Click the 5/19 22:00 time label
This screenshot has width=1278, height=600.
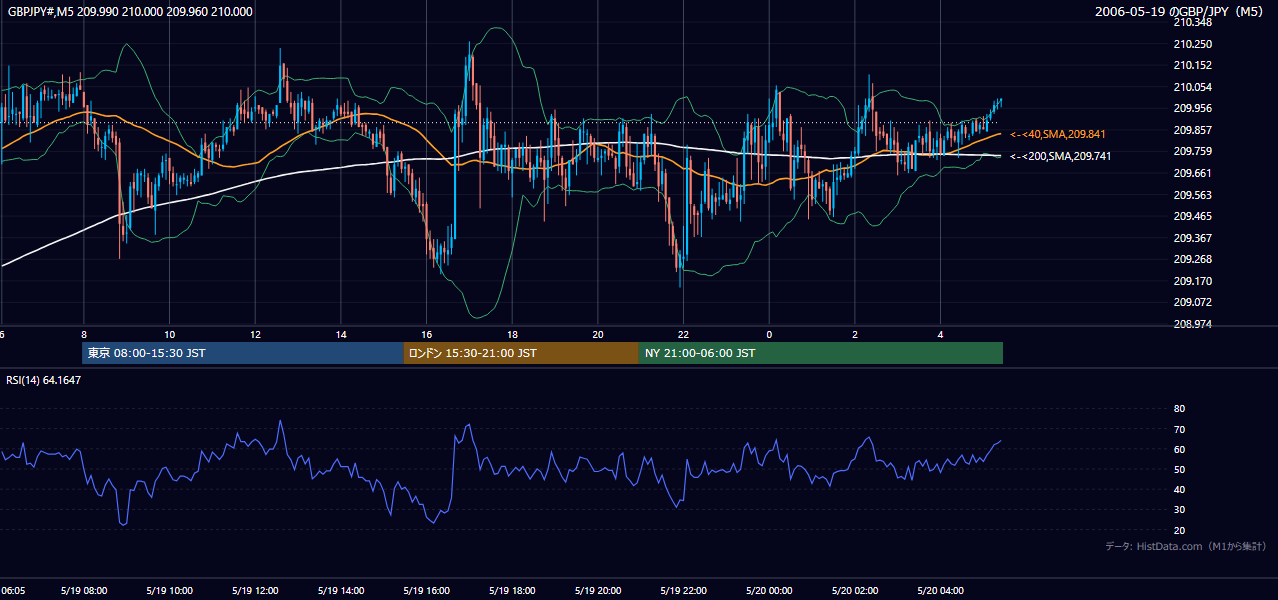(x=684, y=591)
